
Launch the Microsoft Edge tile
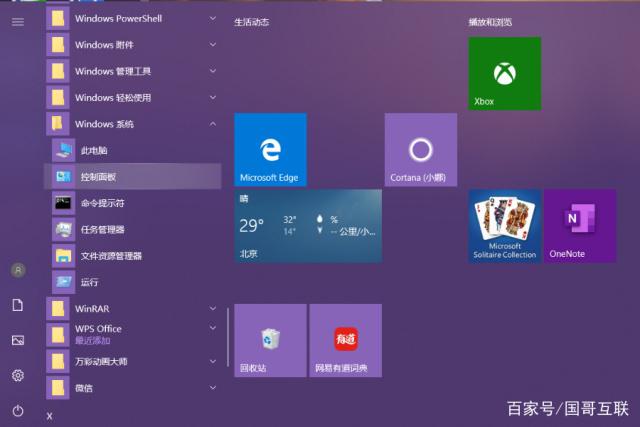(x=270, y=150)
